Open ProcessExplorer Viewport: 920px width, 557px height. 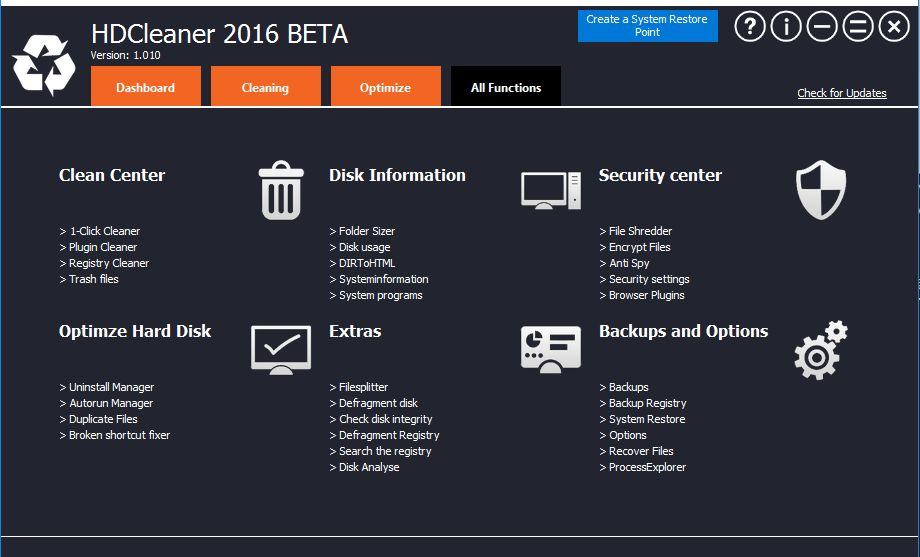click(x=643, y=467)
